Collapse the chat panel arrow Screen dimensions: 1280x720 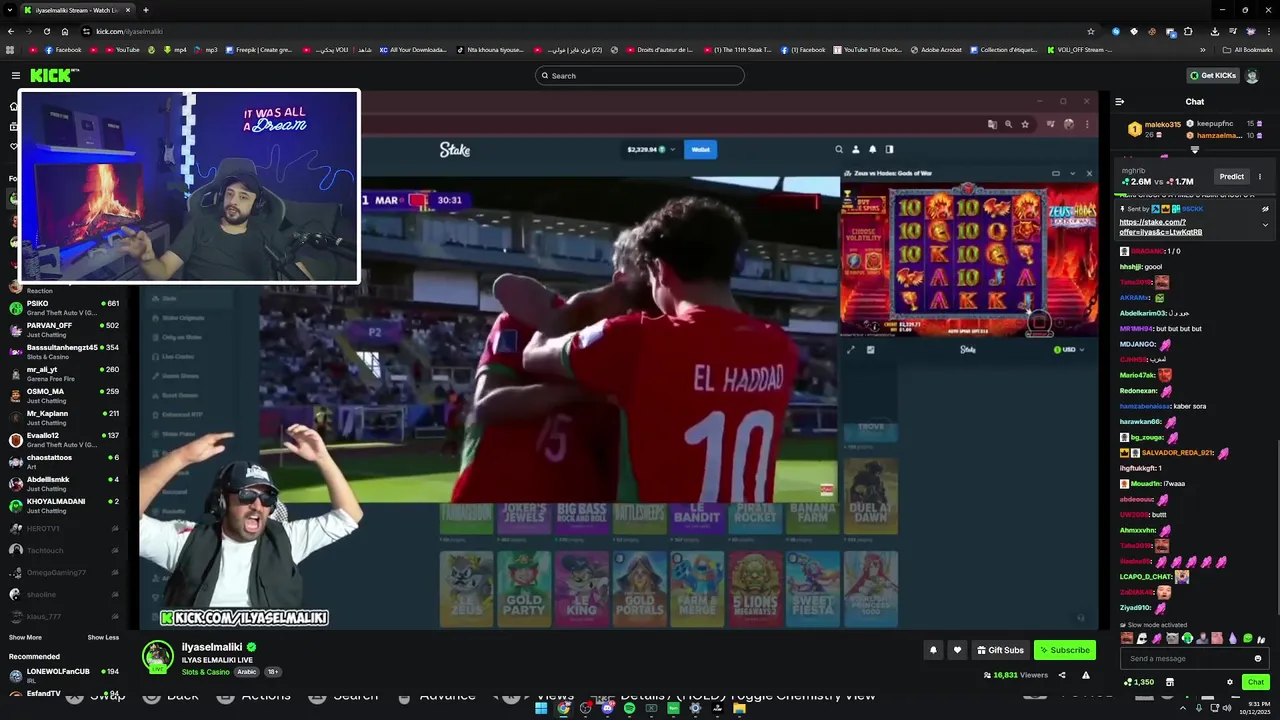(x=1119, y=101)
